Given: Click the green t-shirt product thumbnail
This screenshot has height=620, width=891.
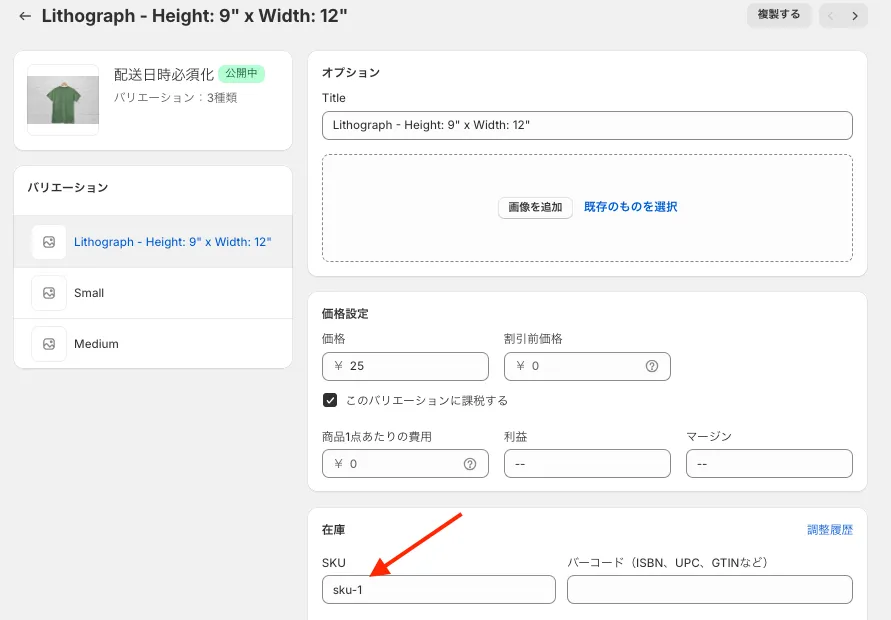Looking at the screenshot, I should (63, 100).
